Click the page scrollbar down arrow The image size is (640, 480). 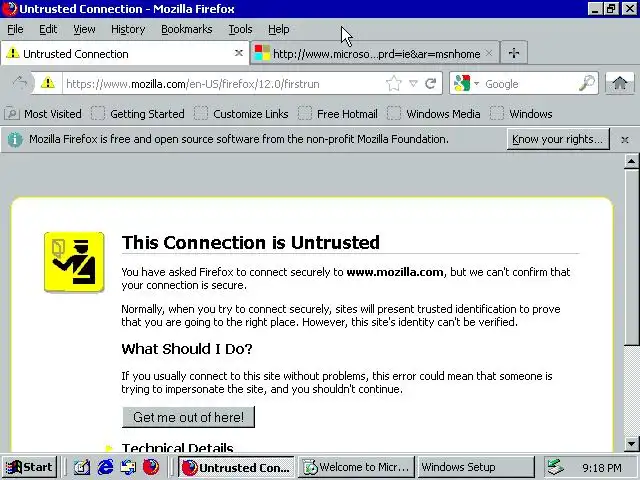[631, 444]
